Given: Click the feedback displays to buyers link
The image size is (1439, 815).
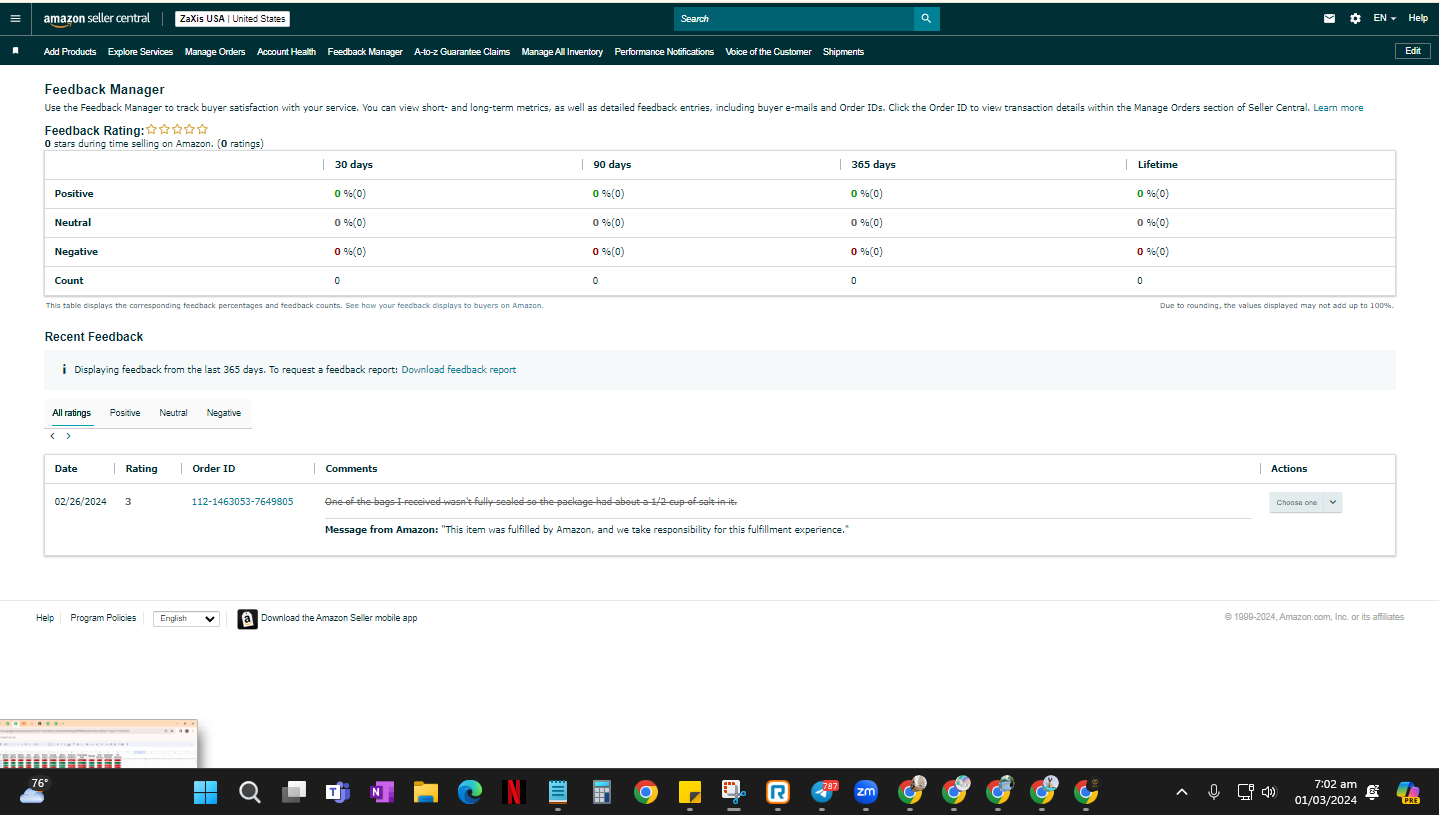Looking at the screenshot, I should pos(444,306).
